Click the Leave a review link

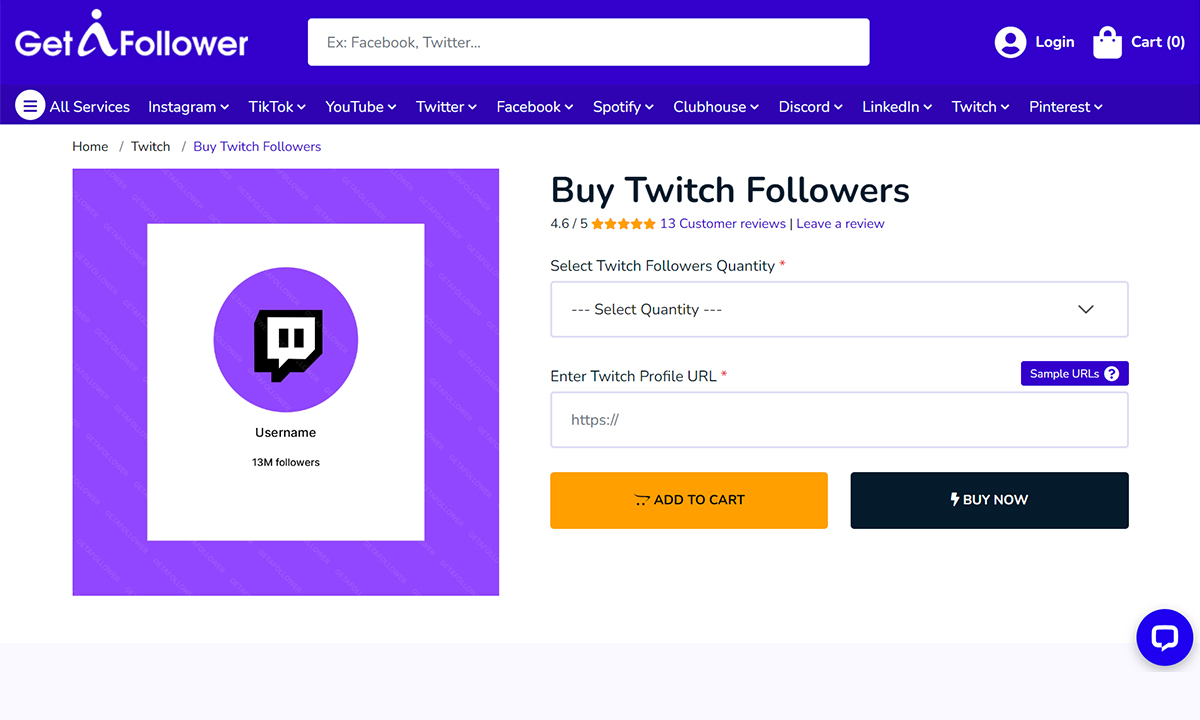pyautogui.click(x=840, y=224)
